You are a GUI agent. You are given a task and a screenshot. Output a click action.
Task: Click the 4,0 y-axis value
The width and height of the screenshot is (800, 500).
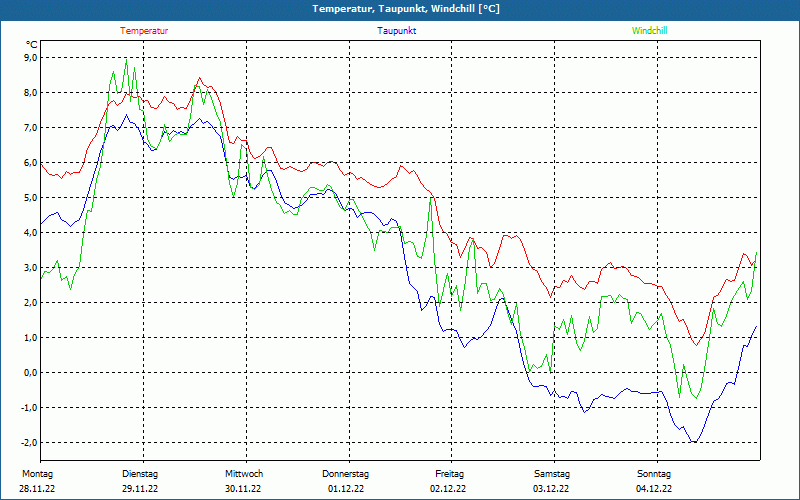click(x=31, y=233)
